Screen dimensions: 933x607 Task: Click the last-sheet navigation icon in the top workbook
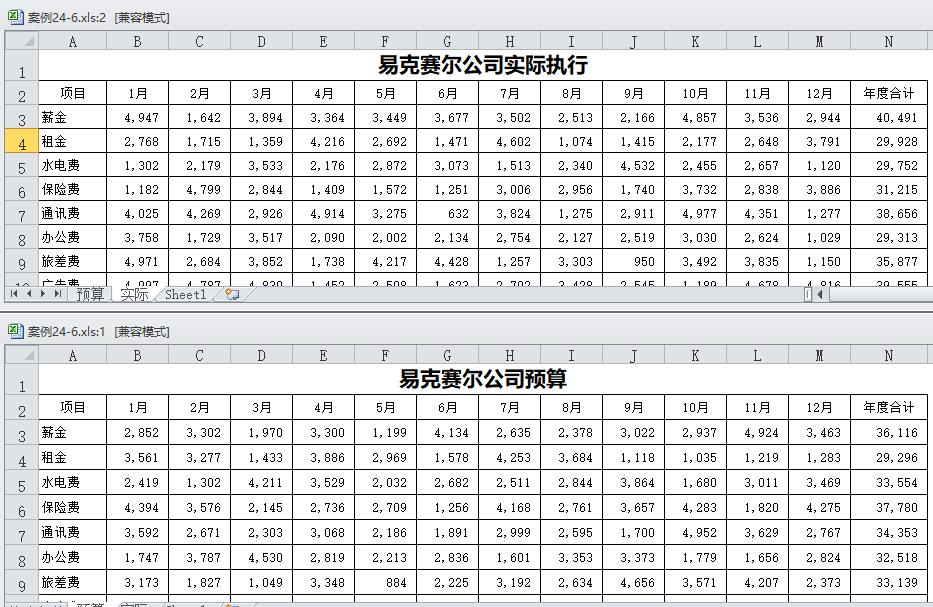(57, 293)
